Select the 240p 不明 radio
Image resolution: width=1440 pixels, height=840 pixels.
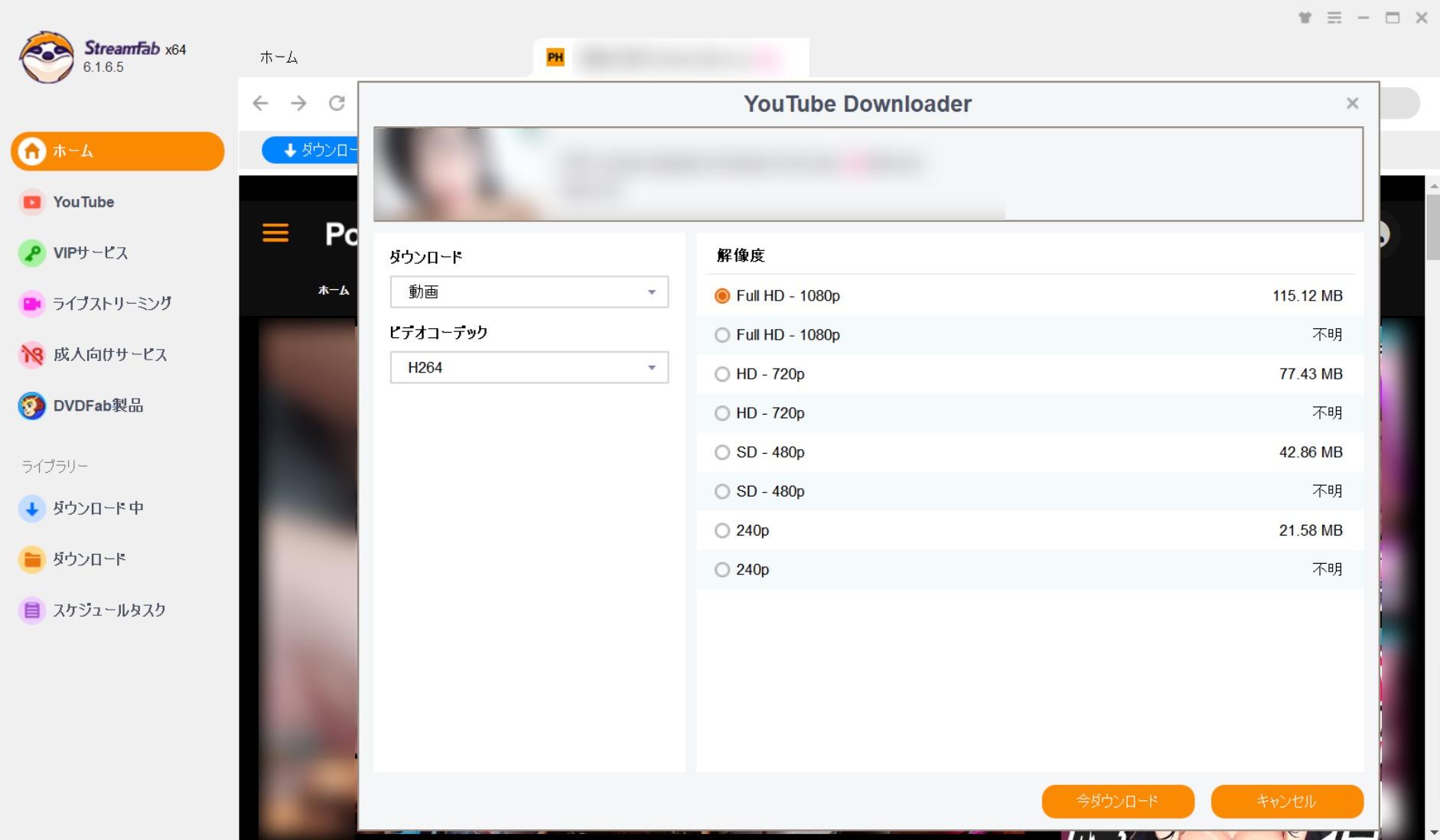[x=722, y=570]
